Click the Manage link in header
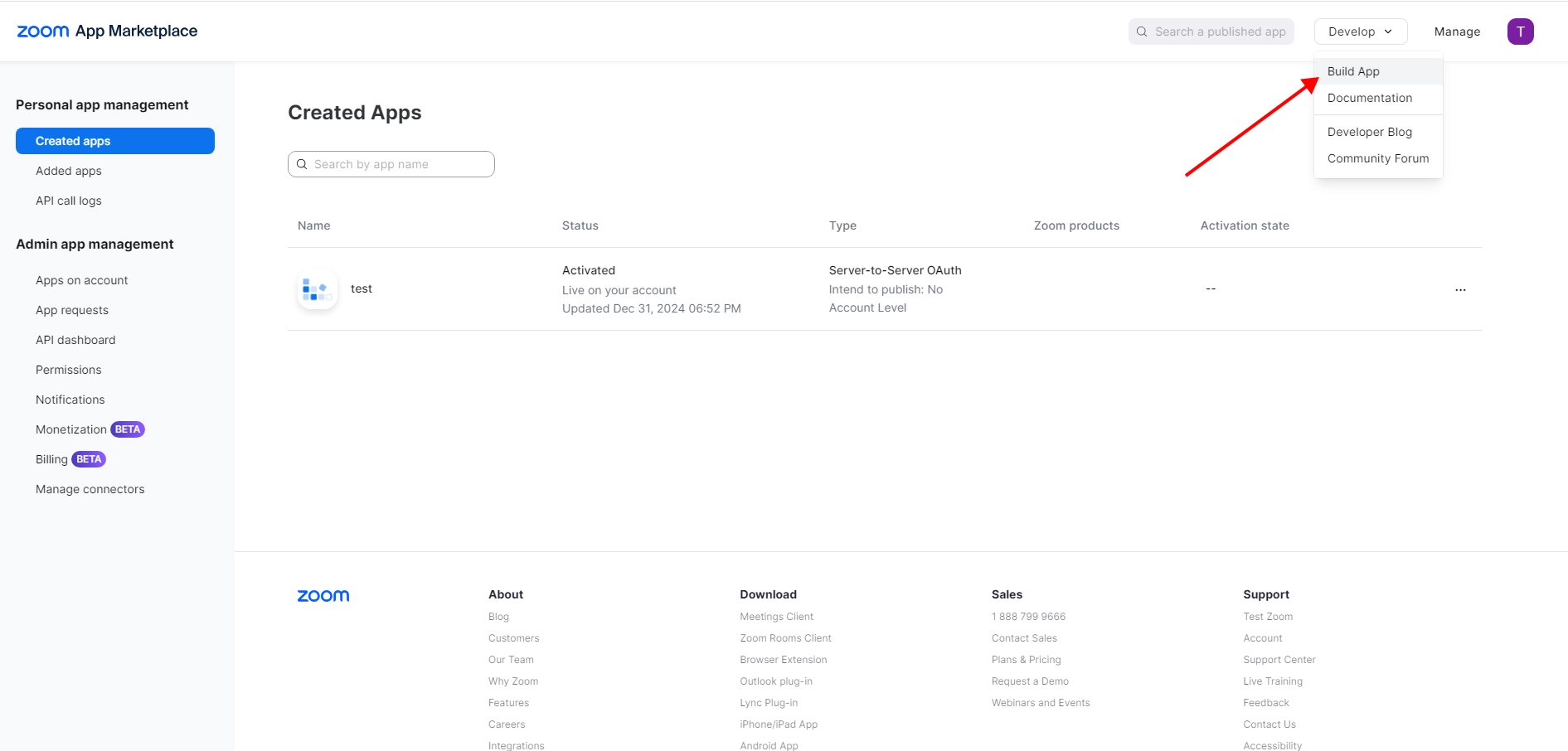Viewport: 1568px width, 751px height. click(1457, 31)
